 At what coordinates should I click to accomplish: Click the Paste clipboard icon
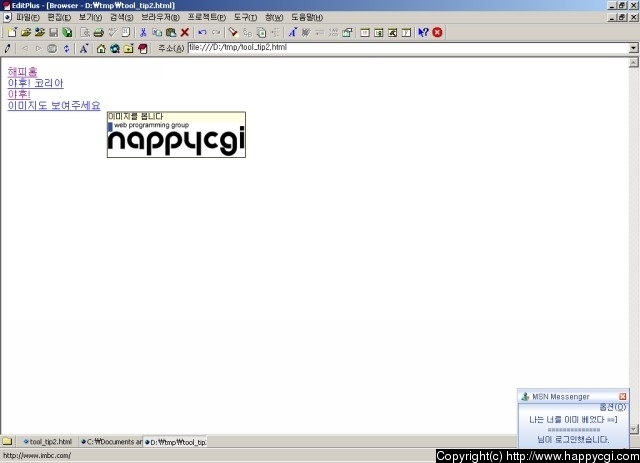click(x=171, y=33)
